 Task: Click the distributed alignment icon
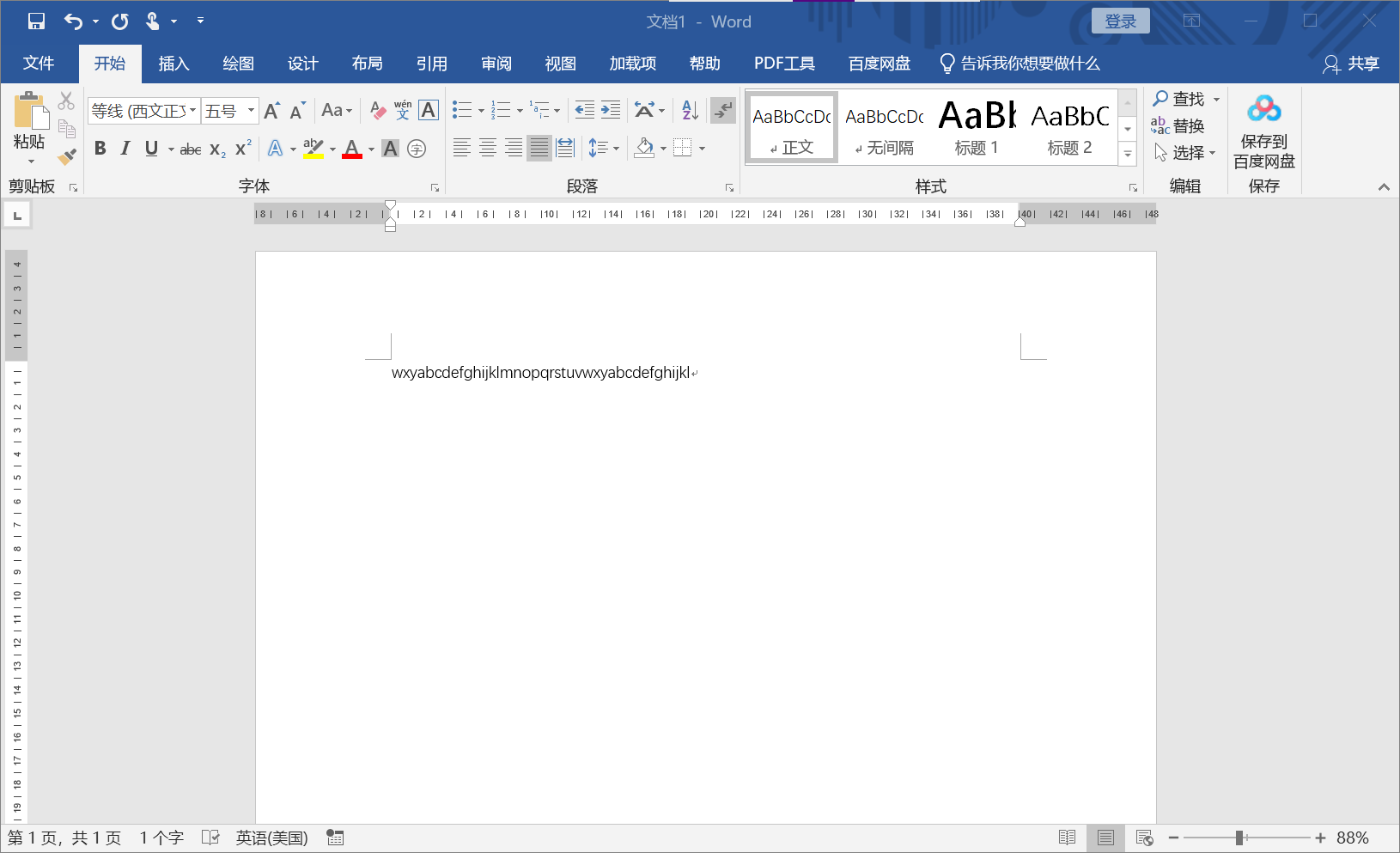pos(565,148)
